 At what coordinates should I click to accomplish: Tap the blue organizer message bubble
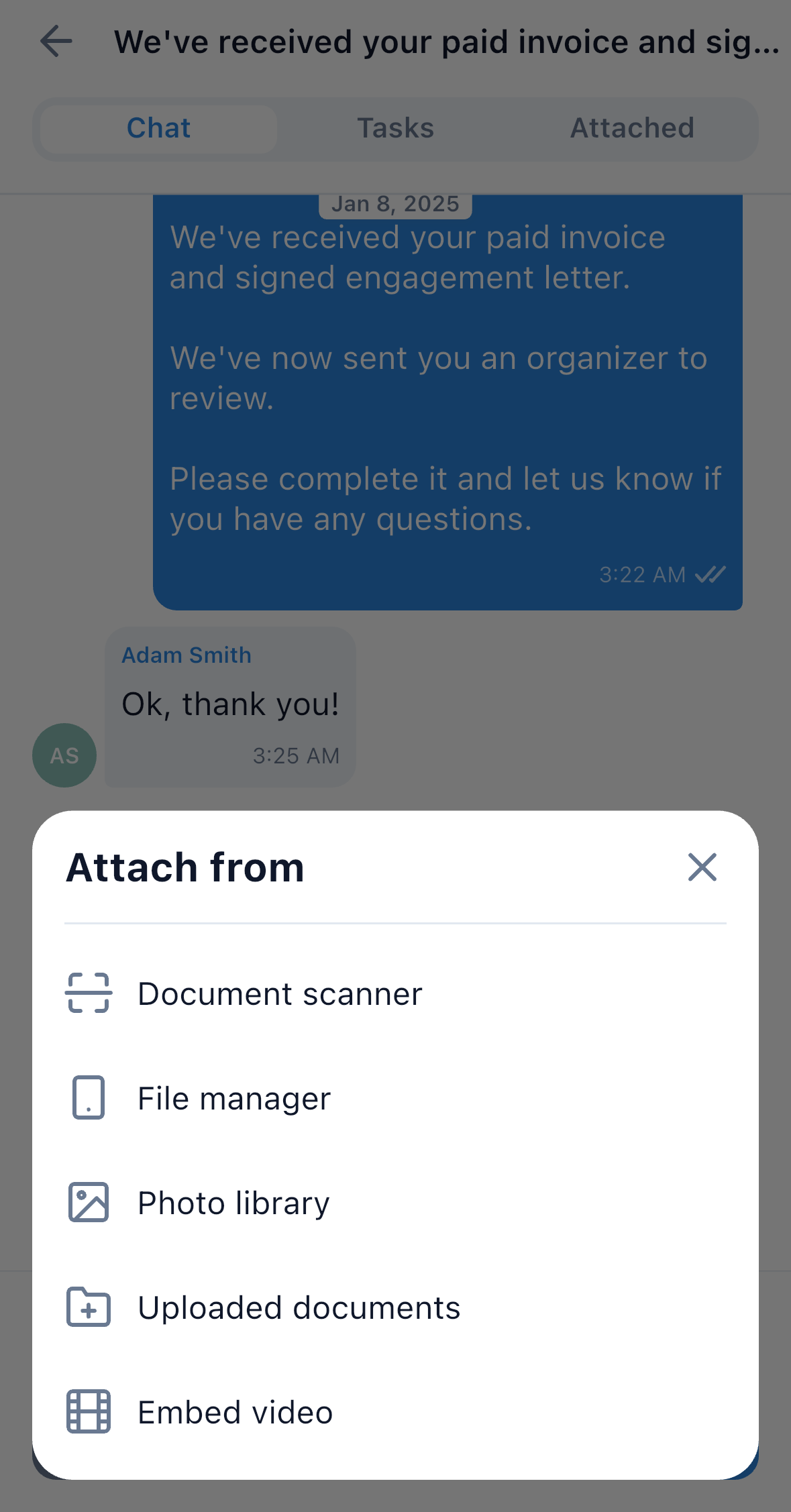tap(447, 402)
